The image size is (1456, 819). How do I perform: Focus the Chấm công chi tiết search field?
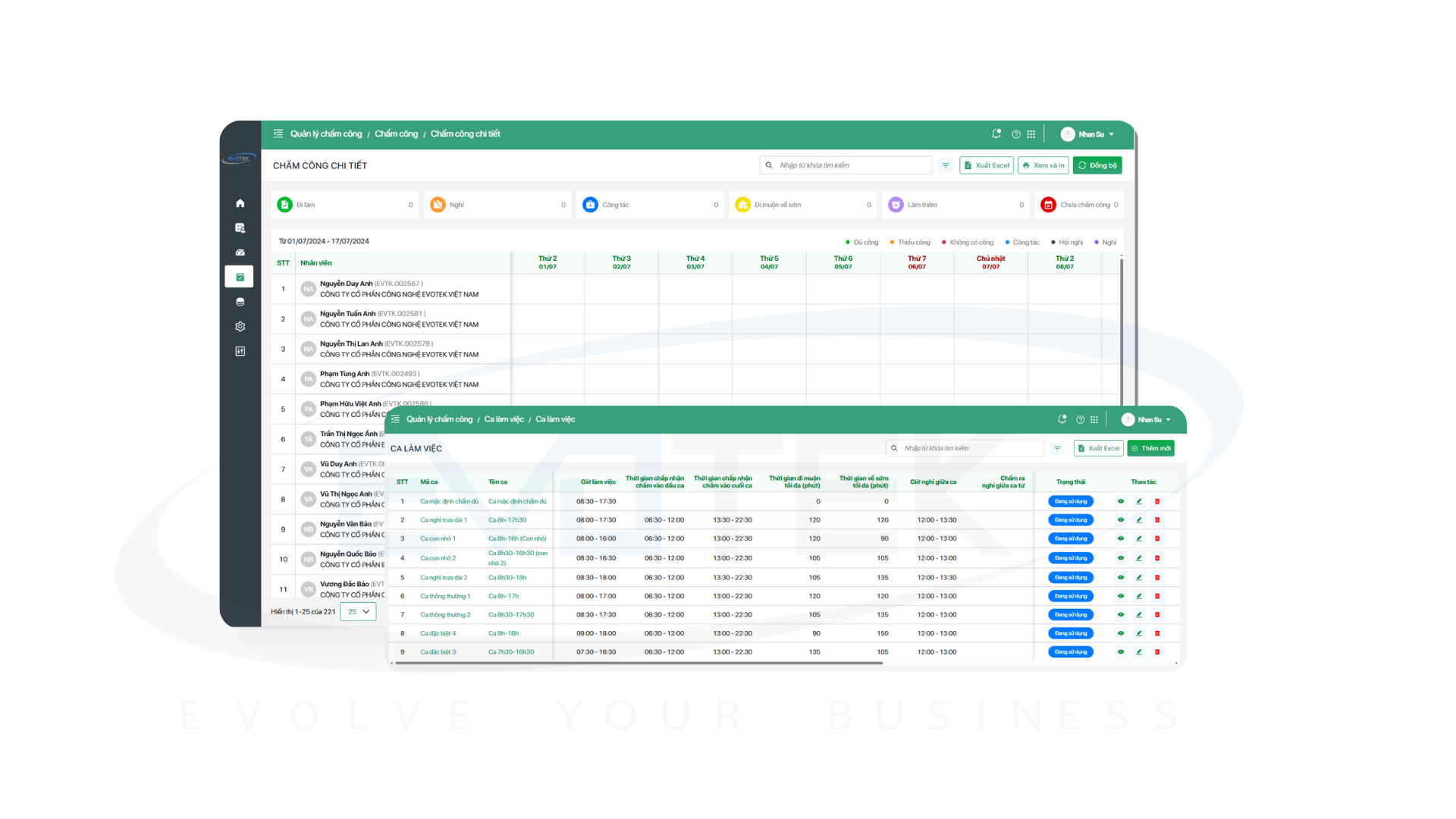click(846, 165)
